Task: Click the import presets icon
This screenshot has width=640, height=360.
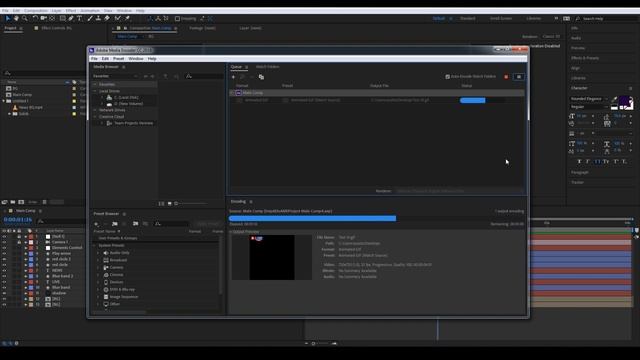Action: coord(136,224)
